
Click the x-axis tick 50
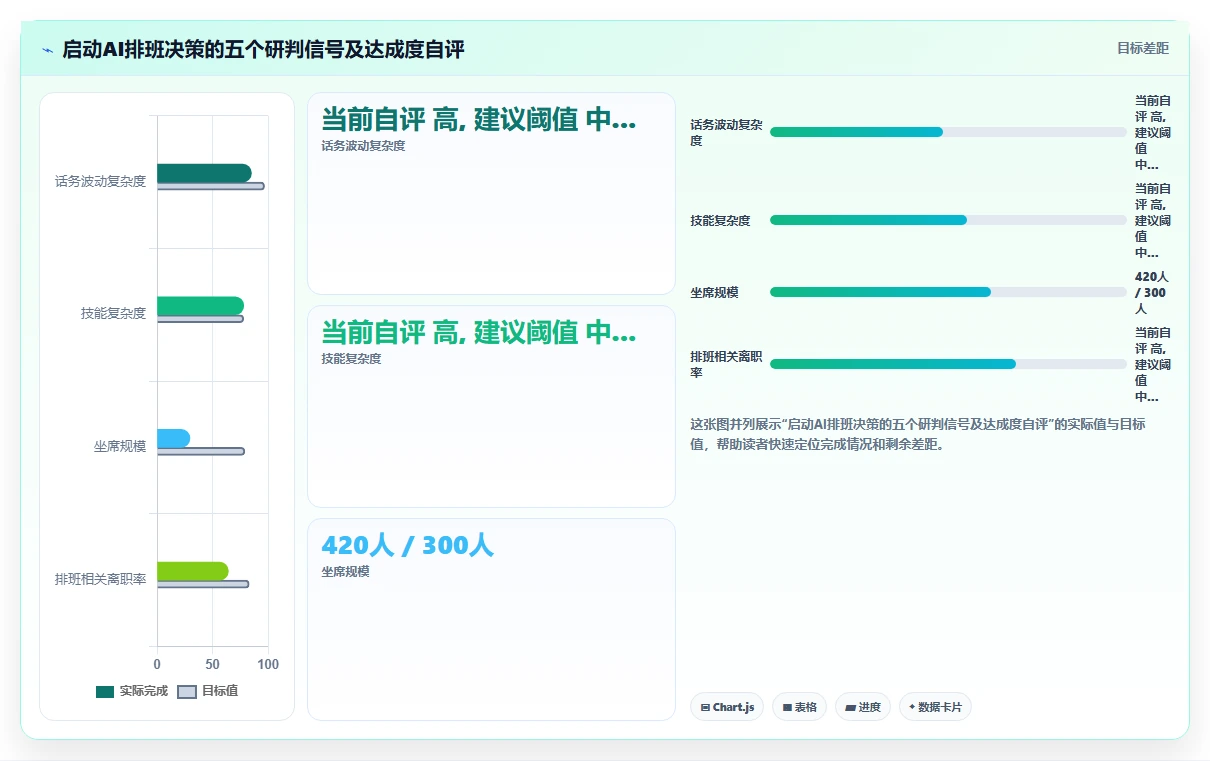212,664
